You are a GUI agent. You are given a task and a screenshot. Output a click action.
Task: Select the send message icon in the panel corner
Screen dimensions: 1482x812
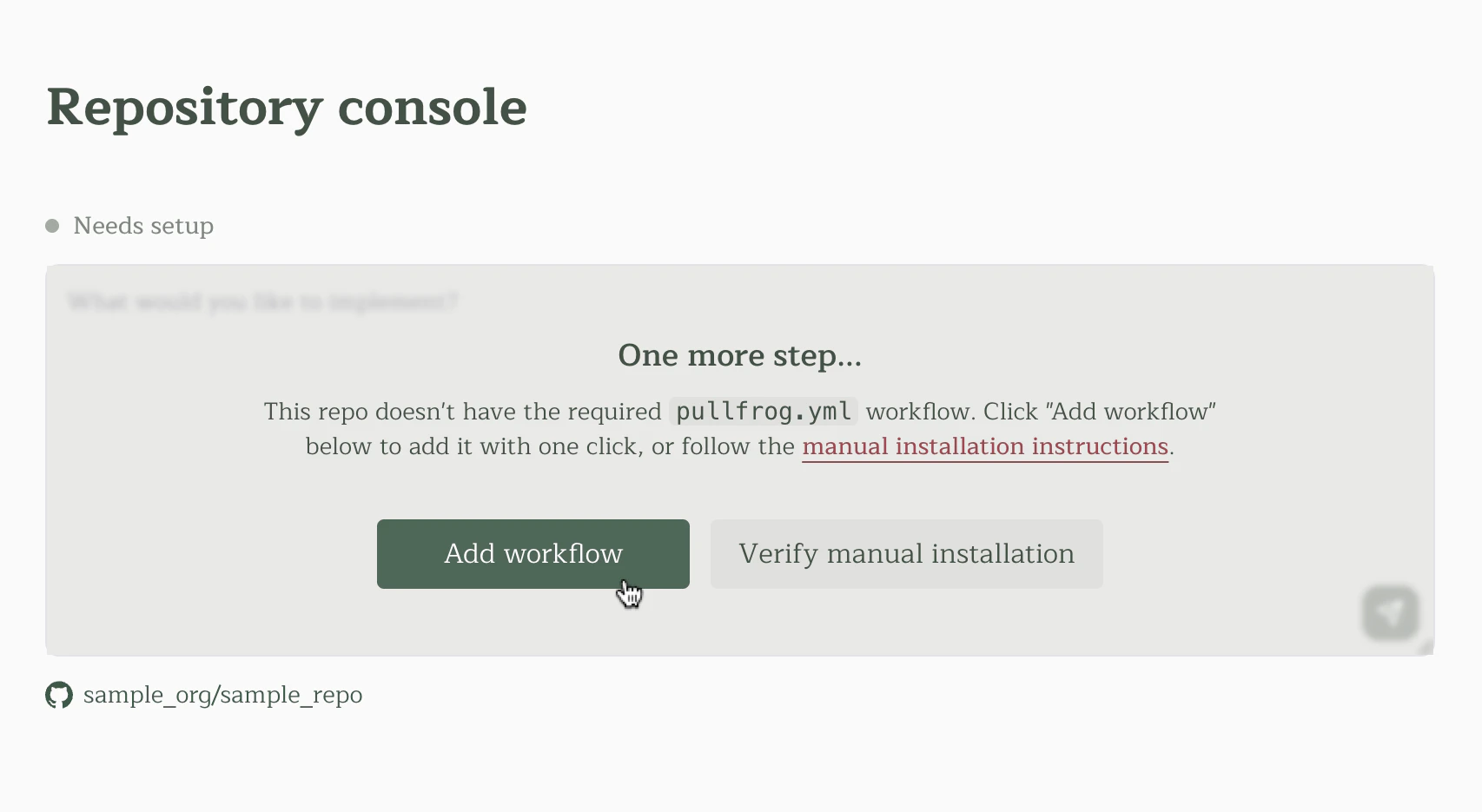(x=1389, y=612)
